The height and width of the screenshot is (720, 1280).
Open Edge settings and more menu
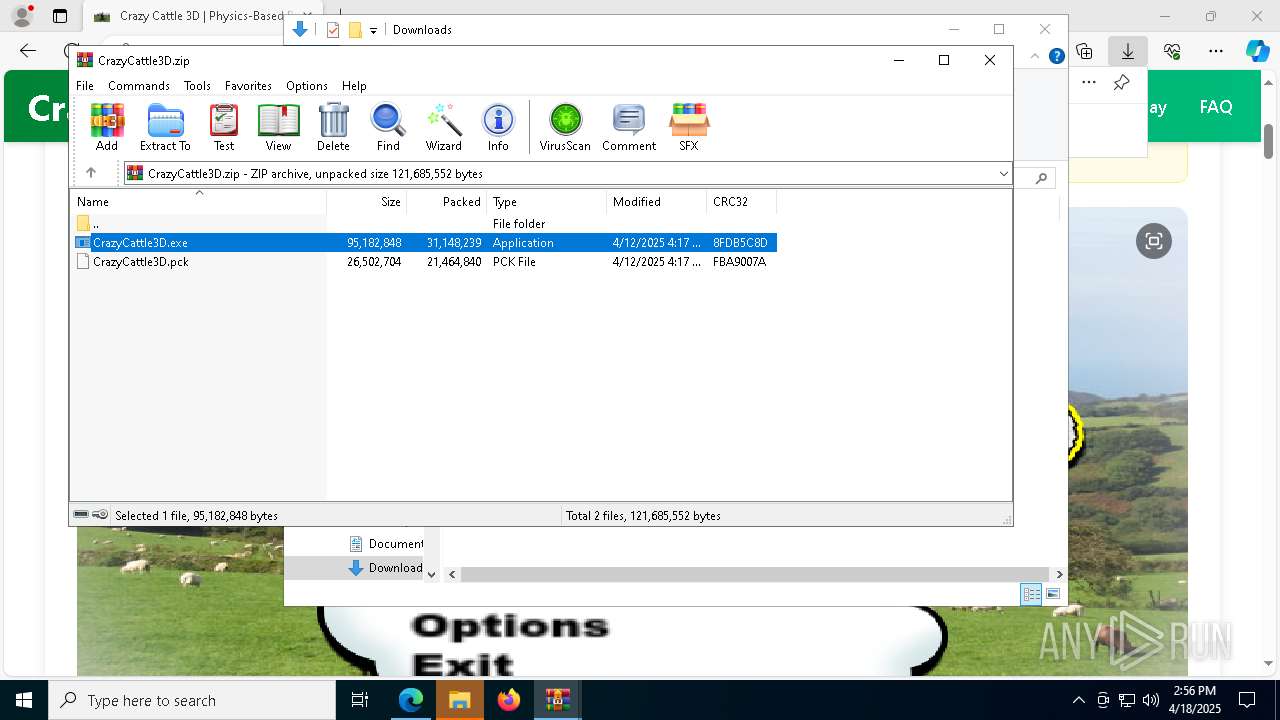point(1216,51)
